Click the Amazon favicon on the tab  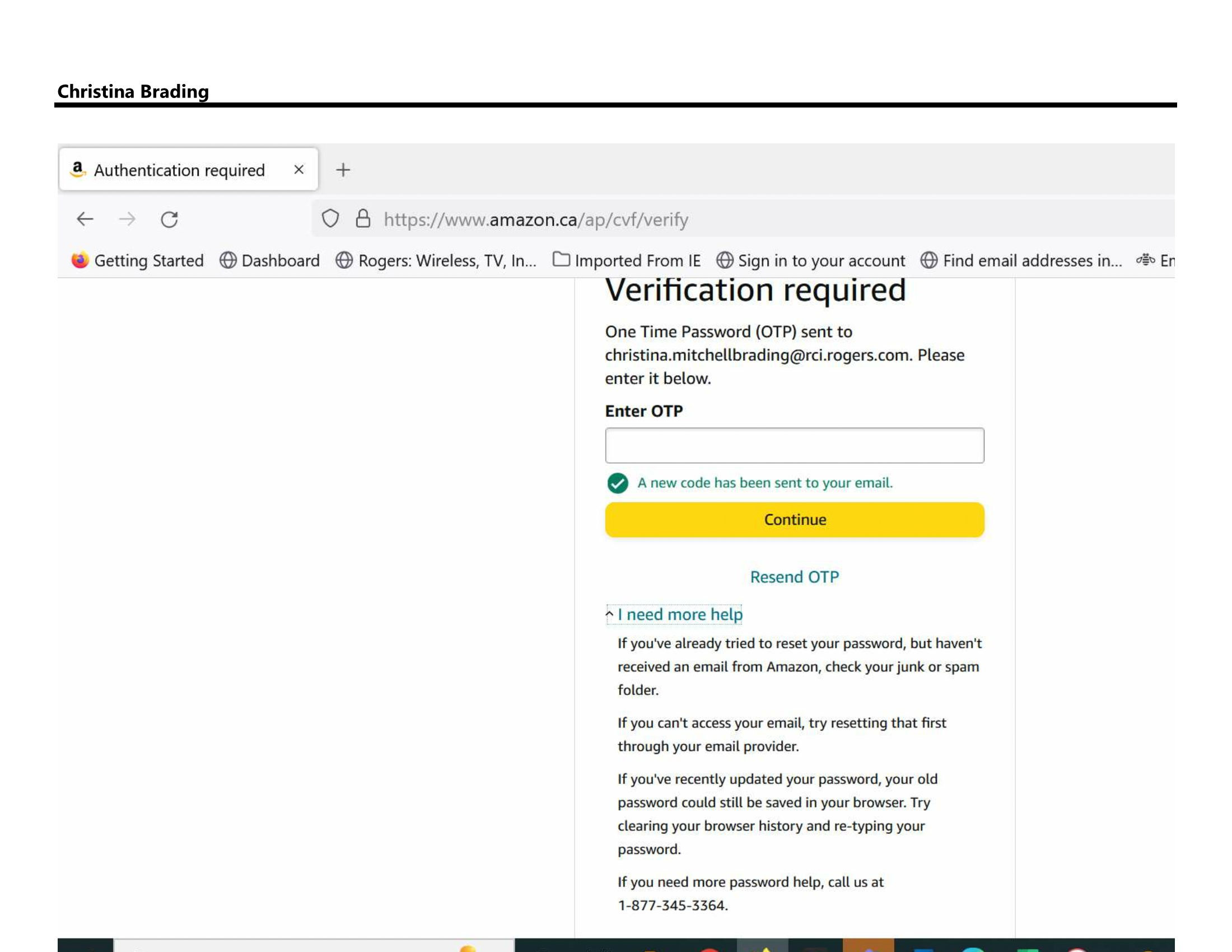(x=78, y=169)
